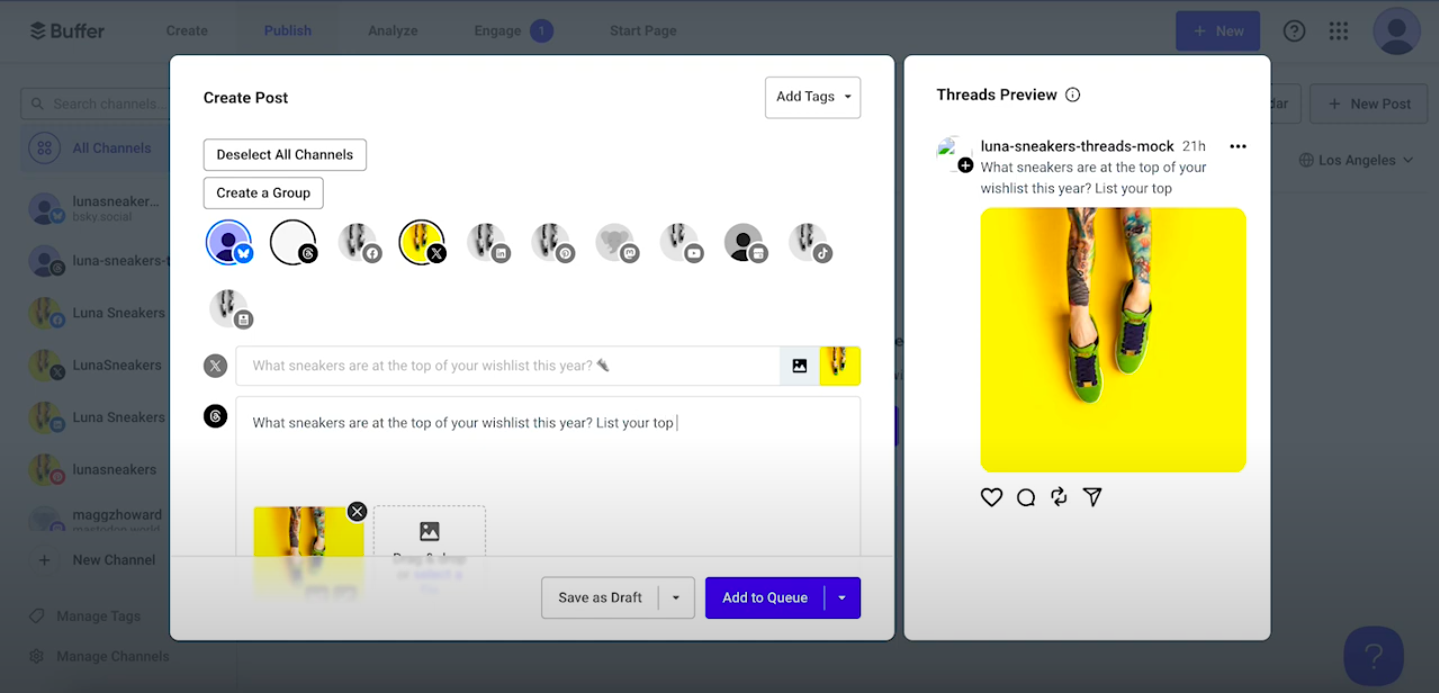Viewport: 1439px width, 693px height.
Task: Click the heart like icon in preview
Action: pyautogui.click(x=991, y=497)
